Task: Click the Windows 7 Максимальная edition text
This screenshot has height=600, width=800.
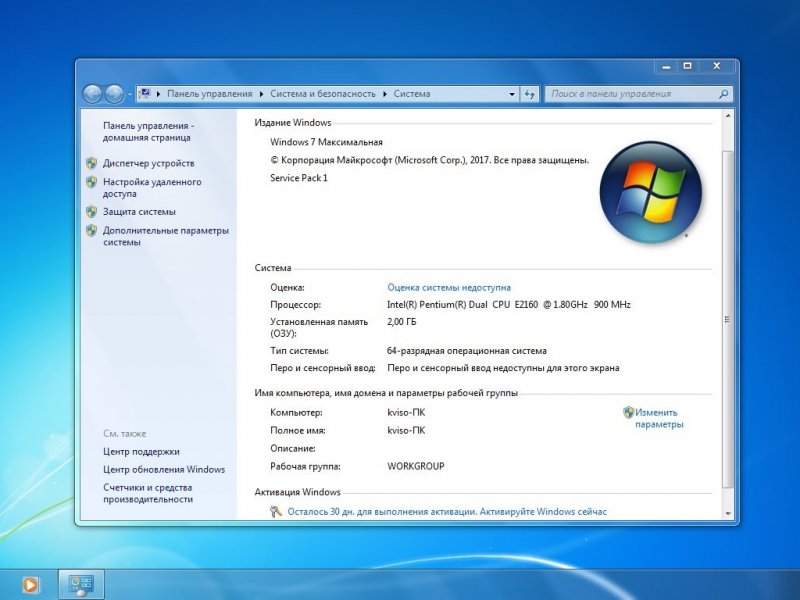Action: coord(327,142)
